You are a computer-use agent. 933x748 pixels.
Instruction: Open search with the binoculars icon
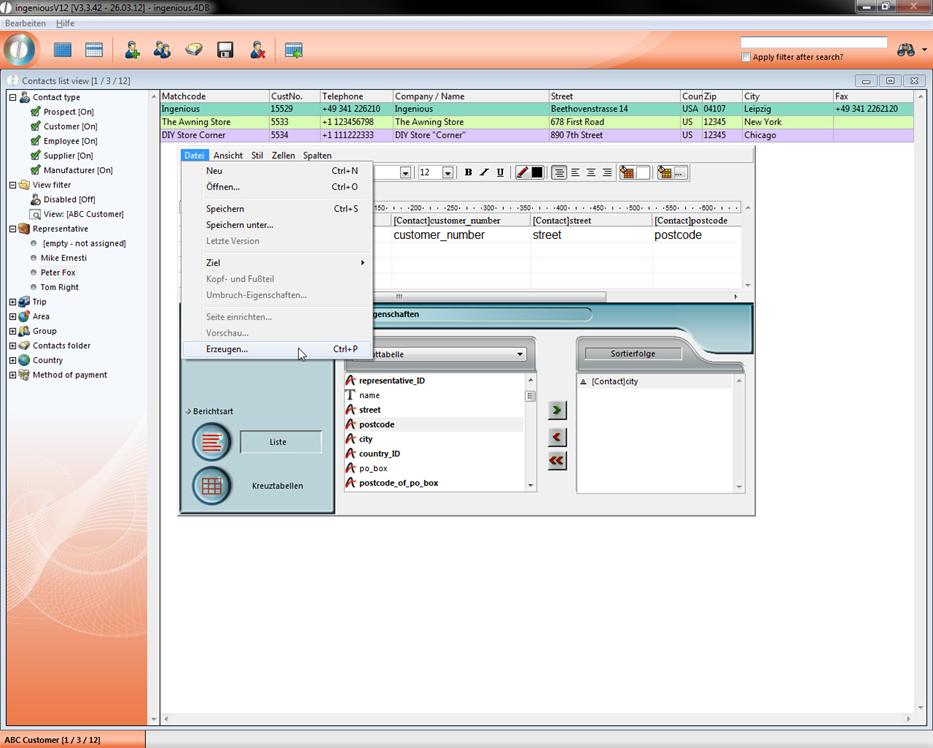[906, 50]
